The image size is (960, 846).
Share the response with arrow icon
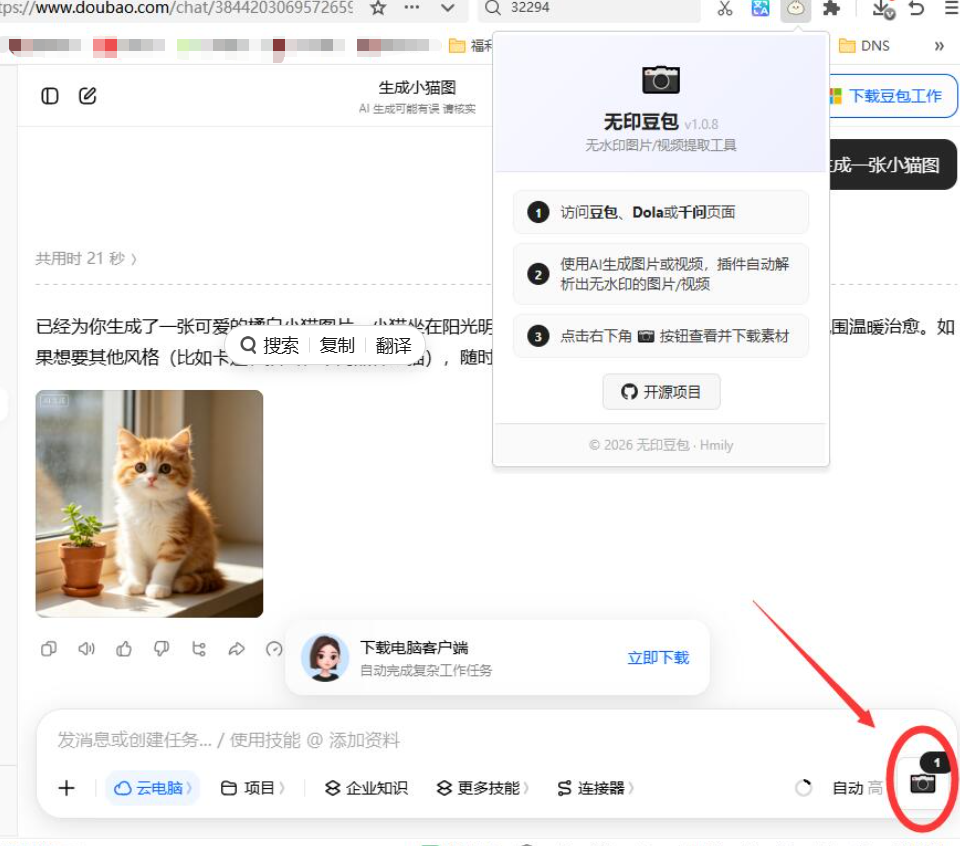click(236, 648)
